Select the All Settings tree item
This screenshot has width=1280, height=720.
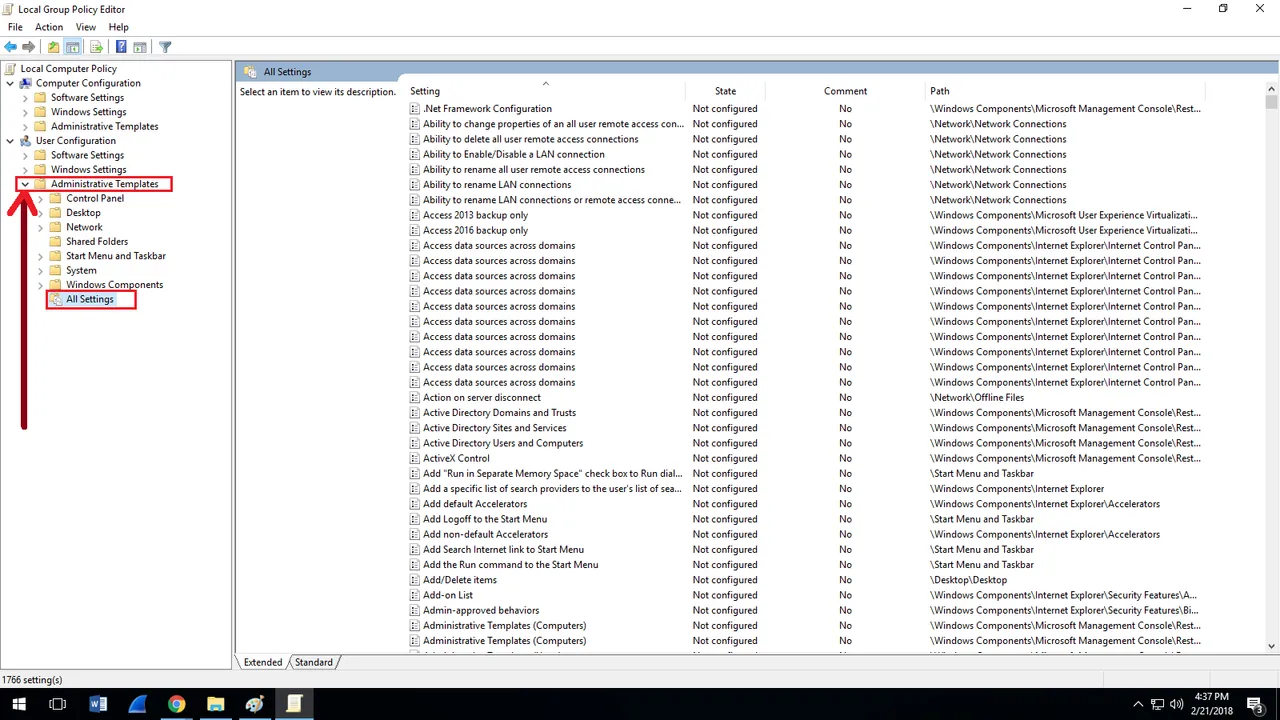(x=90, y=299)
